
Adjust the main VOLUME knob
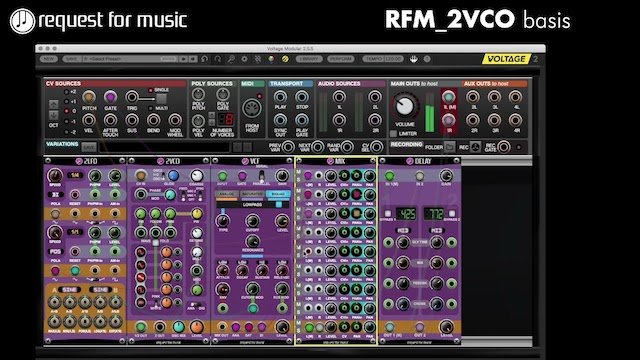(404, 106)
